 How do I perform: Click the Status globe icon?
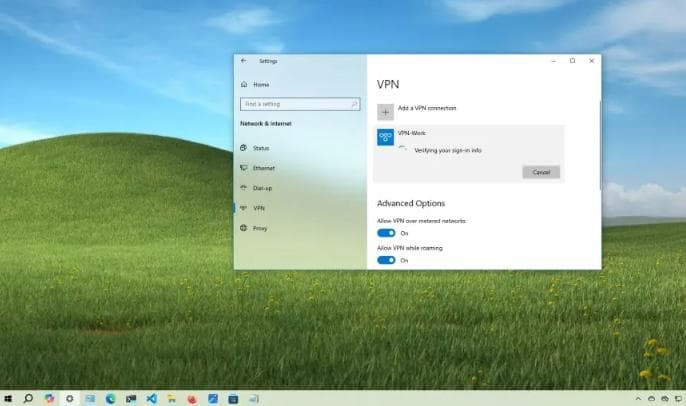(244, 148)
